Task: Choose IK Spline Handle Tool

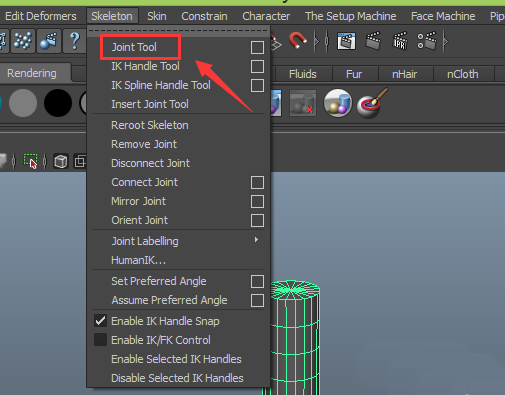Action: (161, 85)
